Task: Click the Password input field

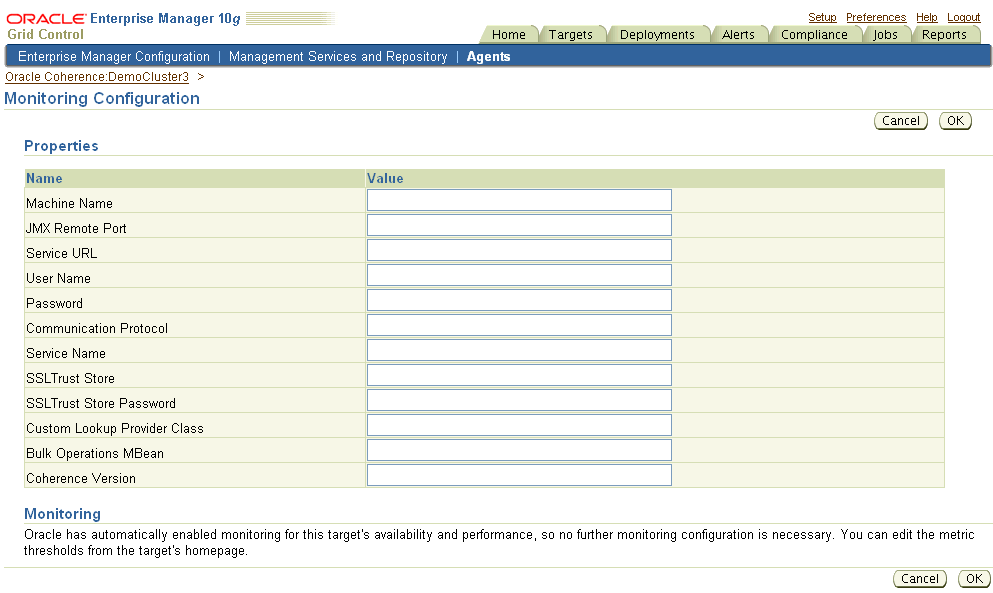Action: (519, 299)
